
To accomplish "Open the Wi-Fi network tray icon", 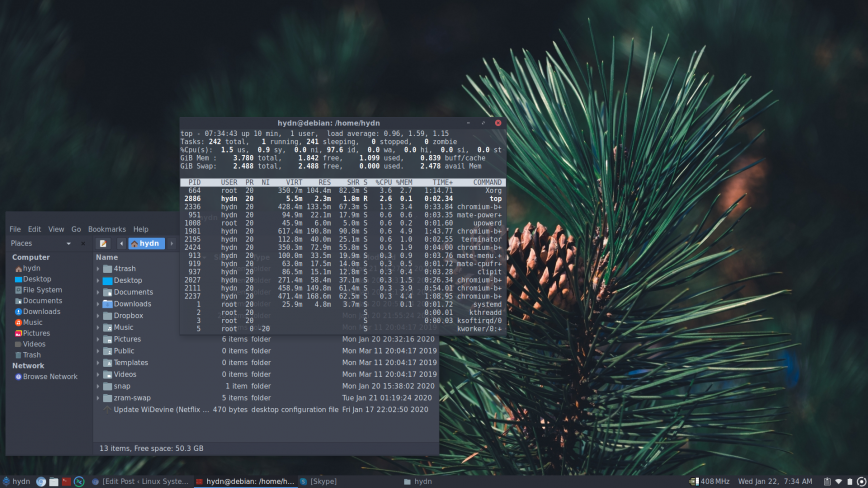I will pos(839,481).
